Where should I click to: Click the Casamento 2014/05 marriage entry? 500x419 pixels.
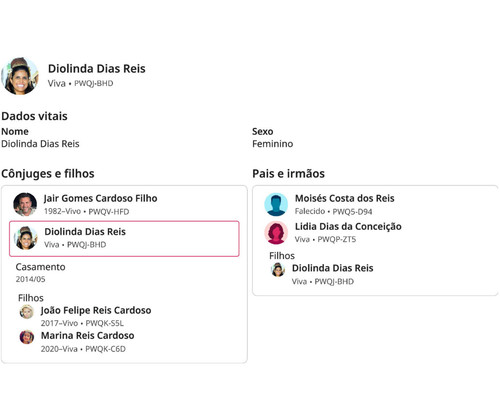coord(40,273)
